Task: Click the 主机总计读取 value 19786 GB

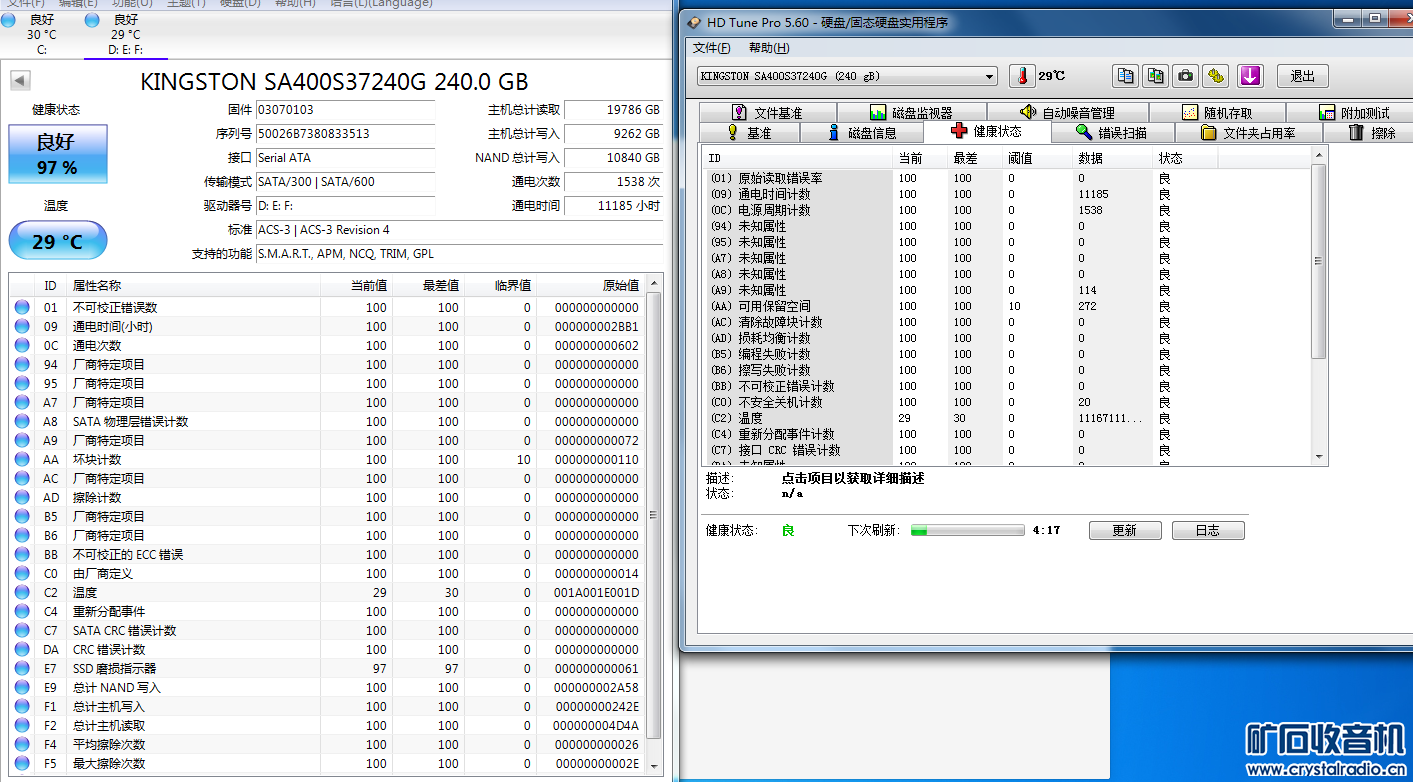Action: point(614,109)
